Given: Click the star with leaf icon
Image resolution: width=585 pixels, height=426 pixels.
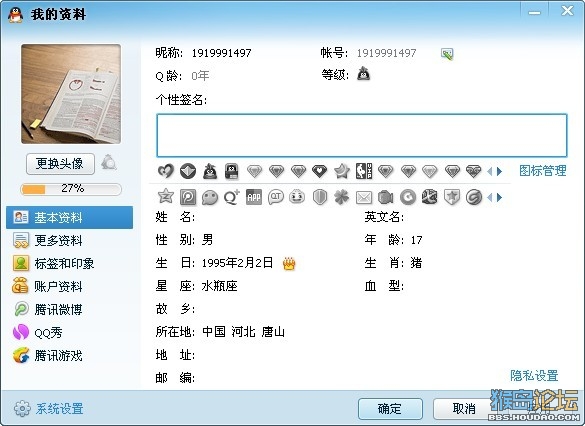Looking at the screenshot, I should tap(342, 171).
